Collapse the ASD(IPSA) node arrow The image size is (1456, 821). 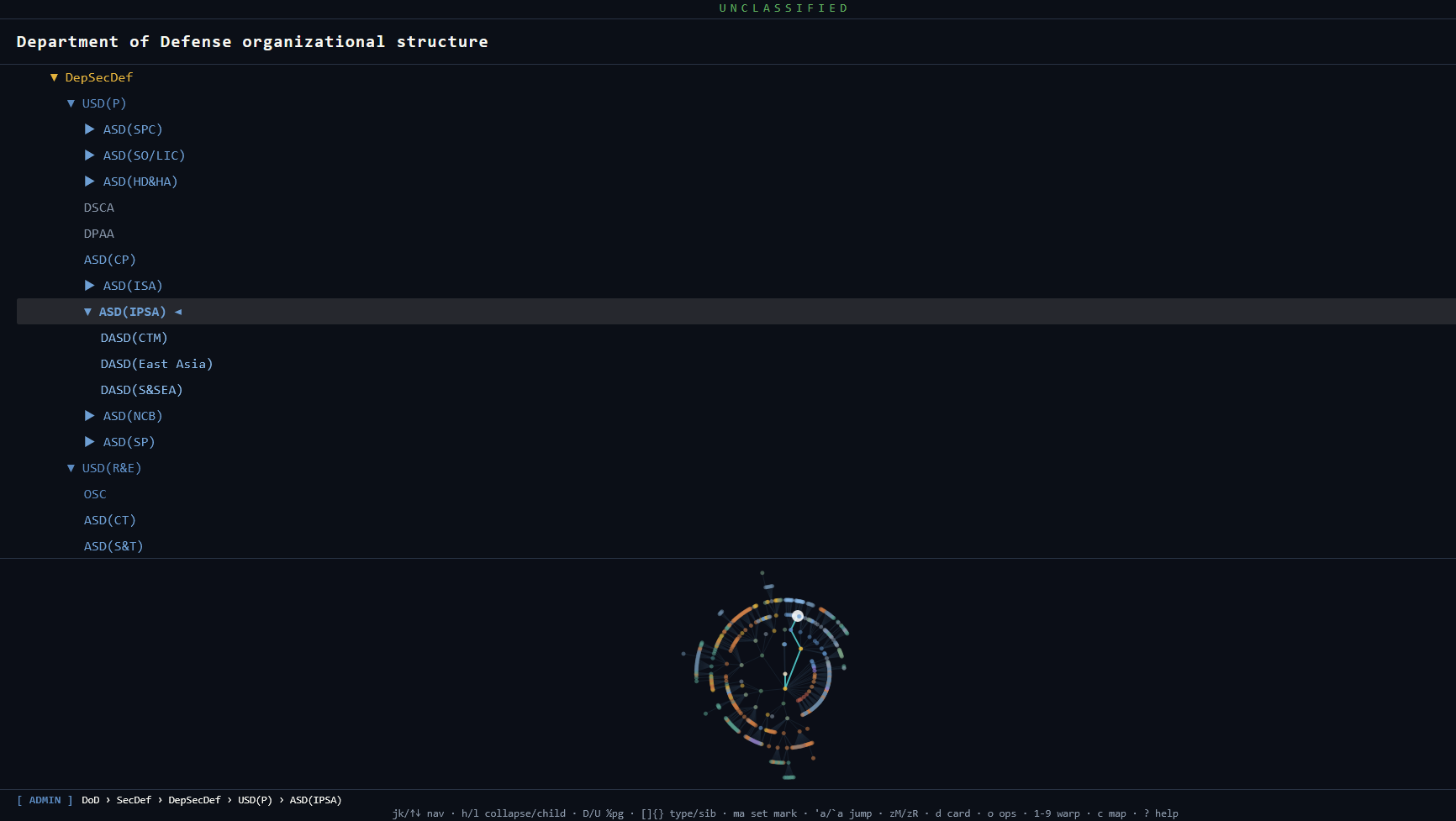87,312
